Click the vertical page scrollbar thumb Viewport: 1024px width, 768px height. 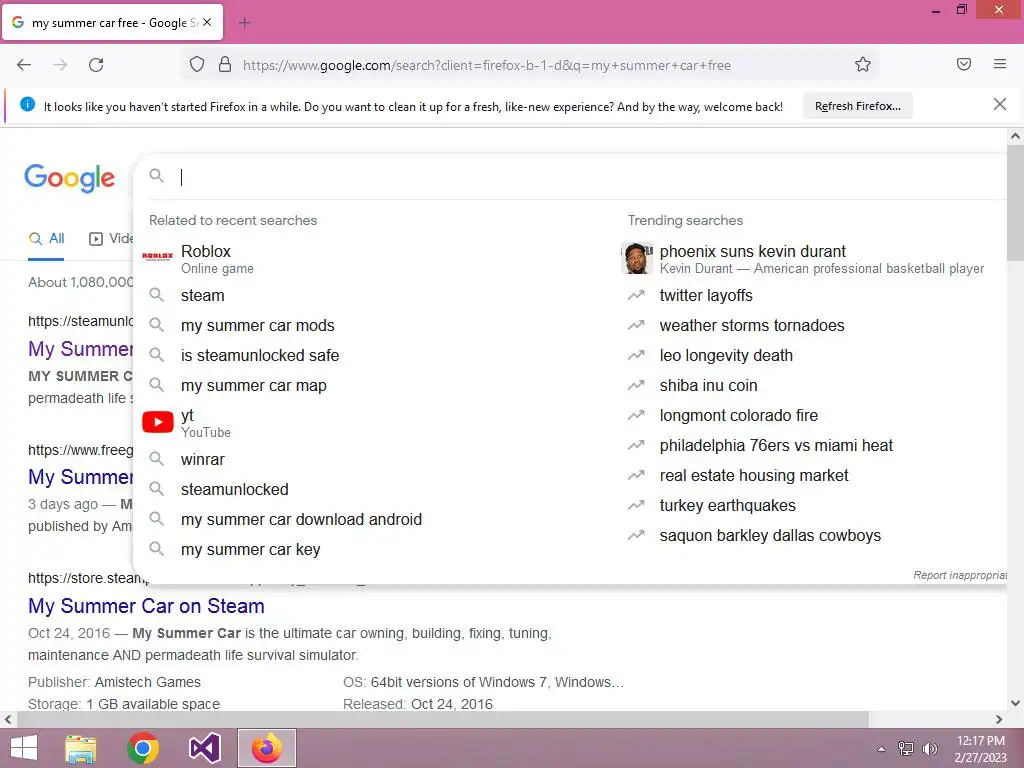tap(1015, 202)
